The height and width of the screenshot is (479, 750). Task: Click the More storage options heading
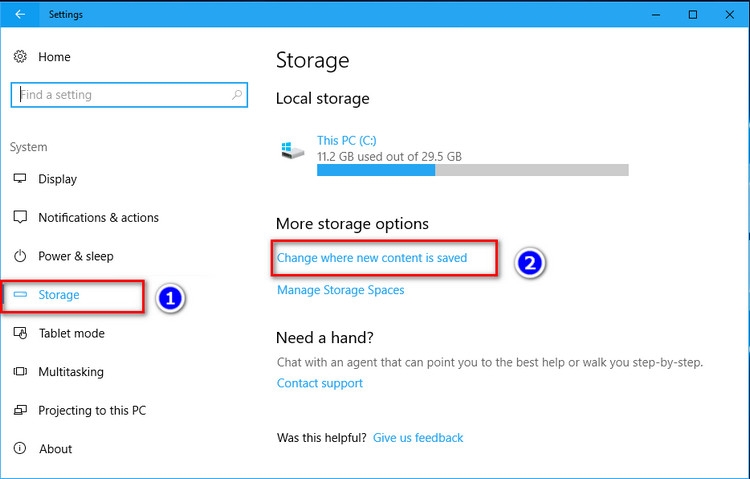coord(352,223)
